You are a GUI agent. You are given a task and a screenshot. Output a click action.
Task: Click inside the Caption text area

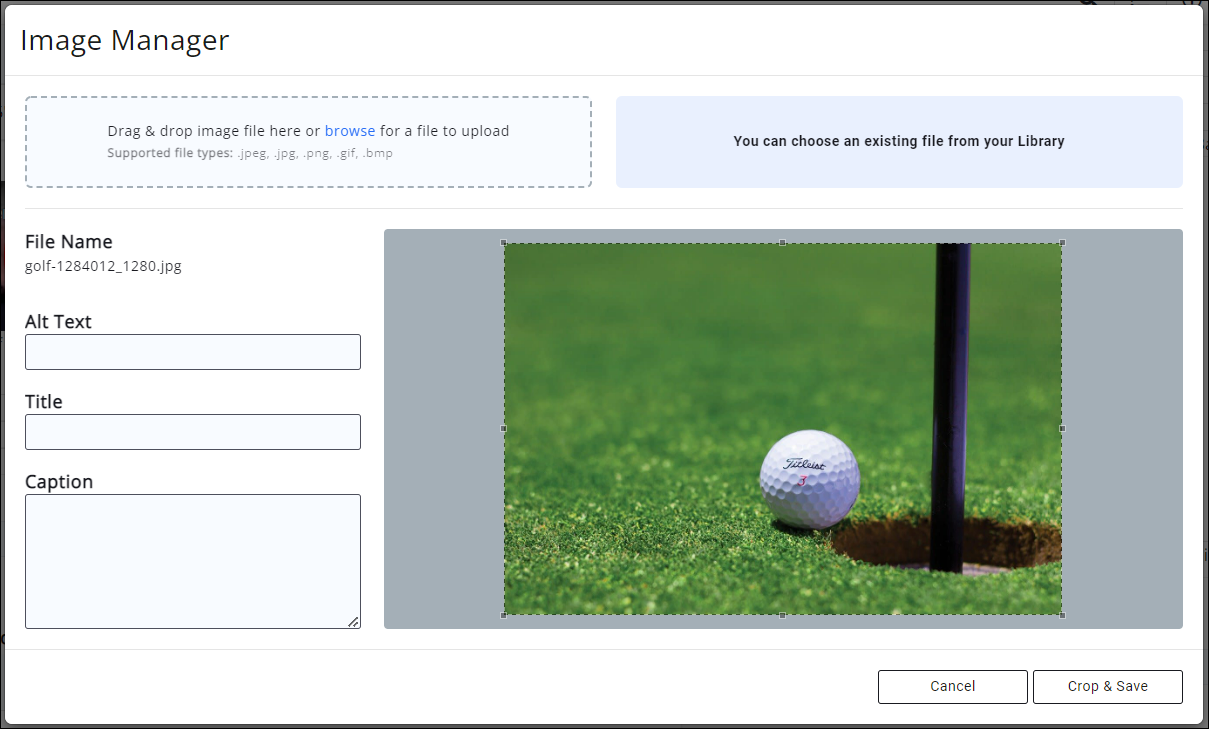(x=192, y=560)
